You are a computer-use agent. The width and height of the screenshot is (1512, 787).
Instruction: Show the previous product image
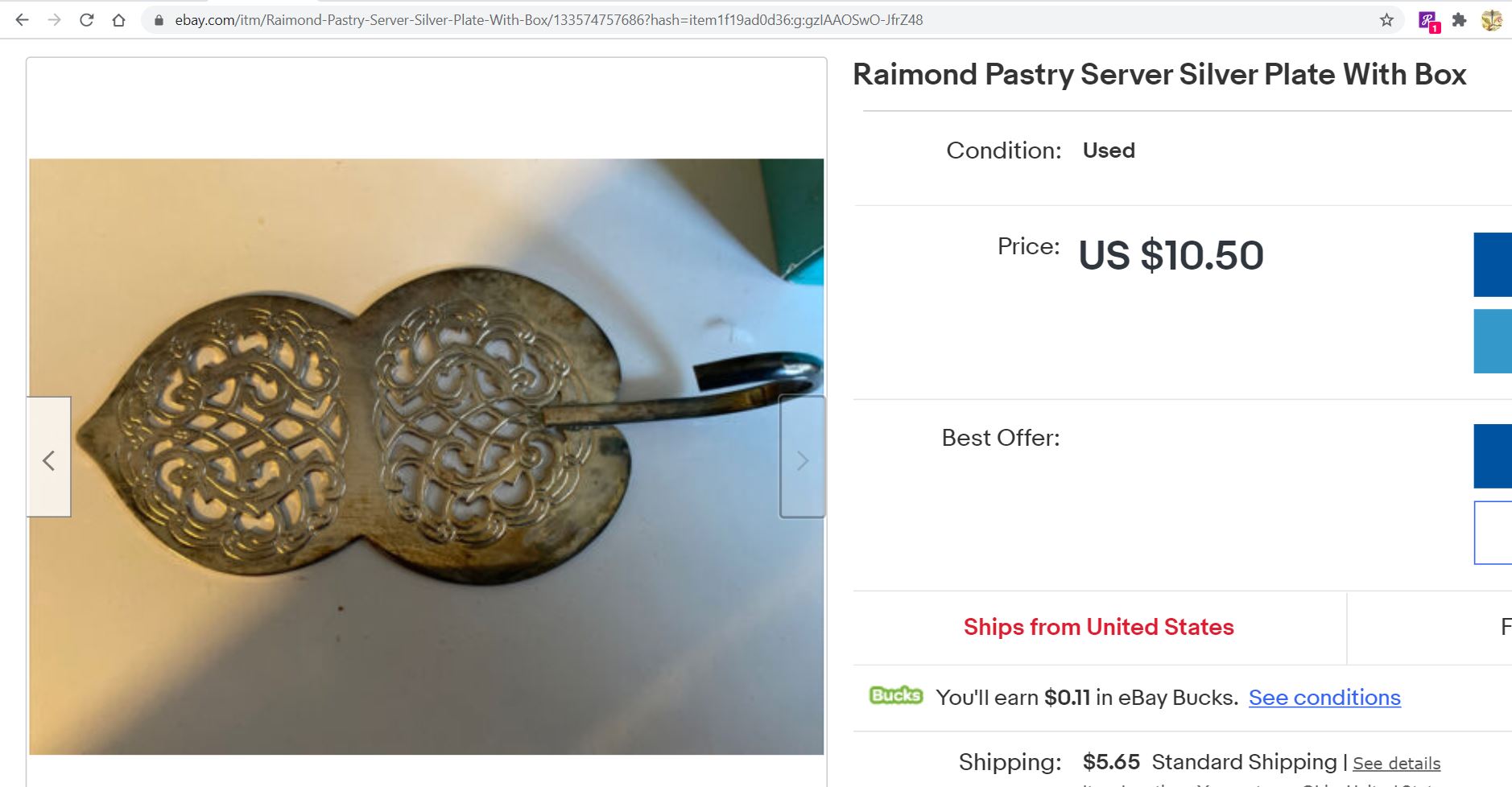(x=49, y=459)
